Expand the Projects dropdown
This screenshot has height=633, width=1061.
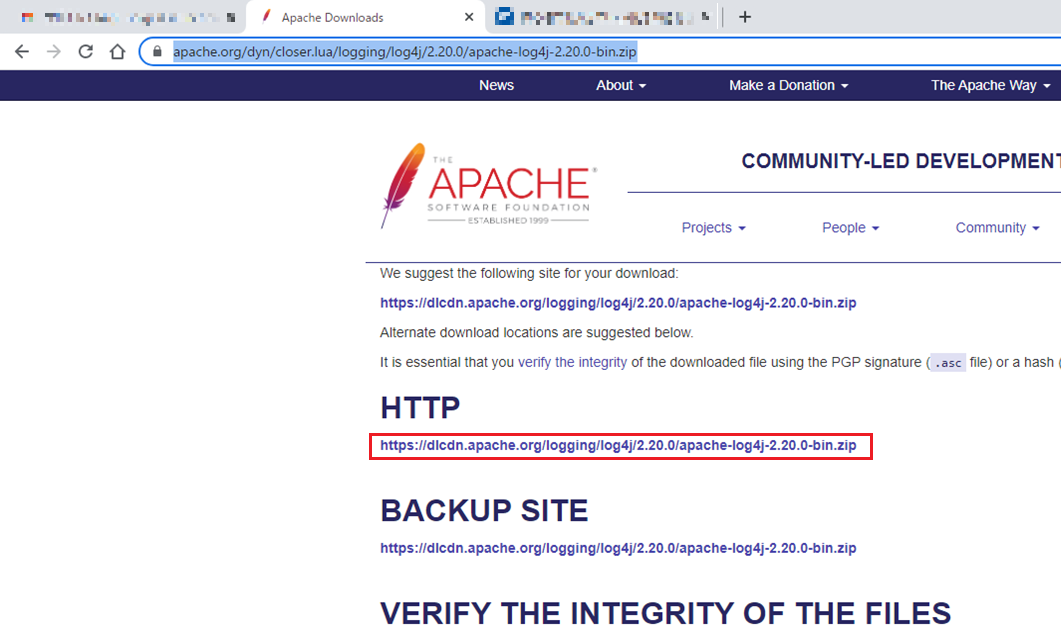[713, 227]
